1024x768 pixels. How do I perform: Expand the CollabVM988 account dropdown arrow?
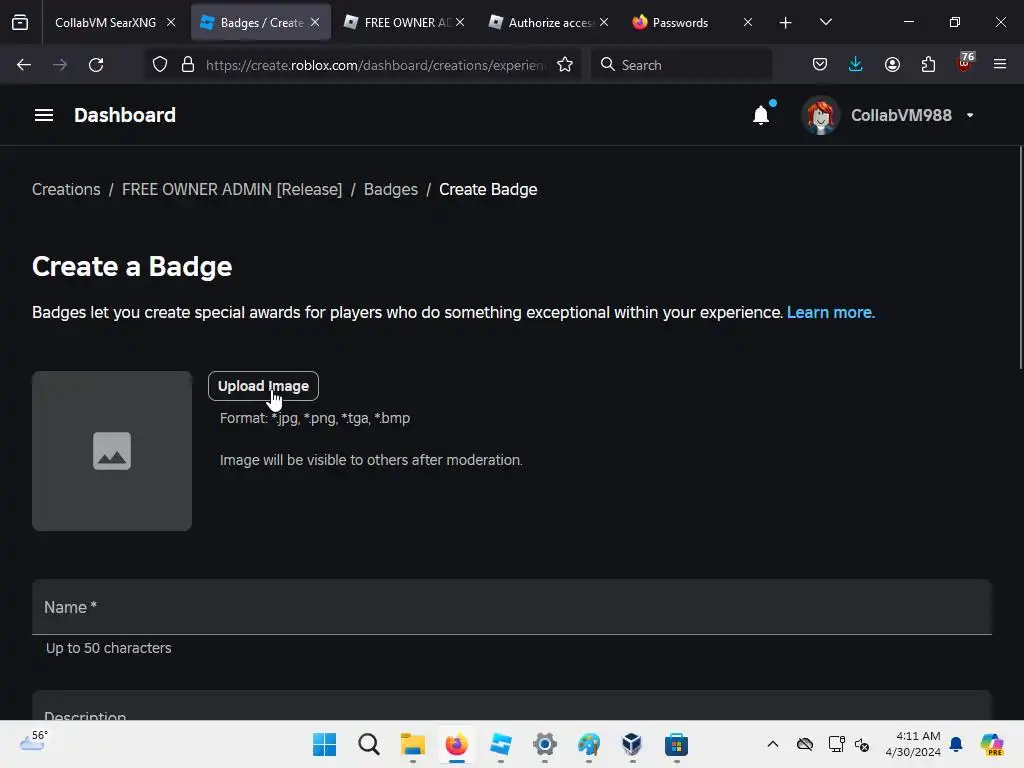tap(970, 116)
